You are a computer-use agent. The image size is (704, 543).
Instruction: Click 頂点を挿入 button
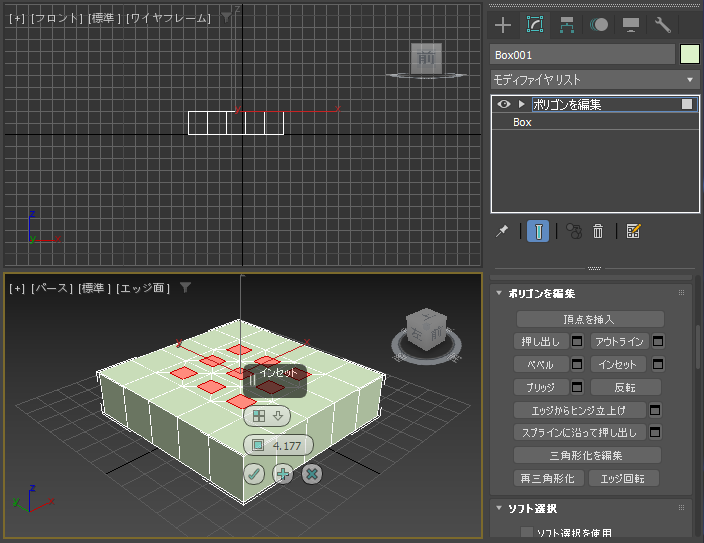pyautogui.click(x=590, y=319)
